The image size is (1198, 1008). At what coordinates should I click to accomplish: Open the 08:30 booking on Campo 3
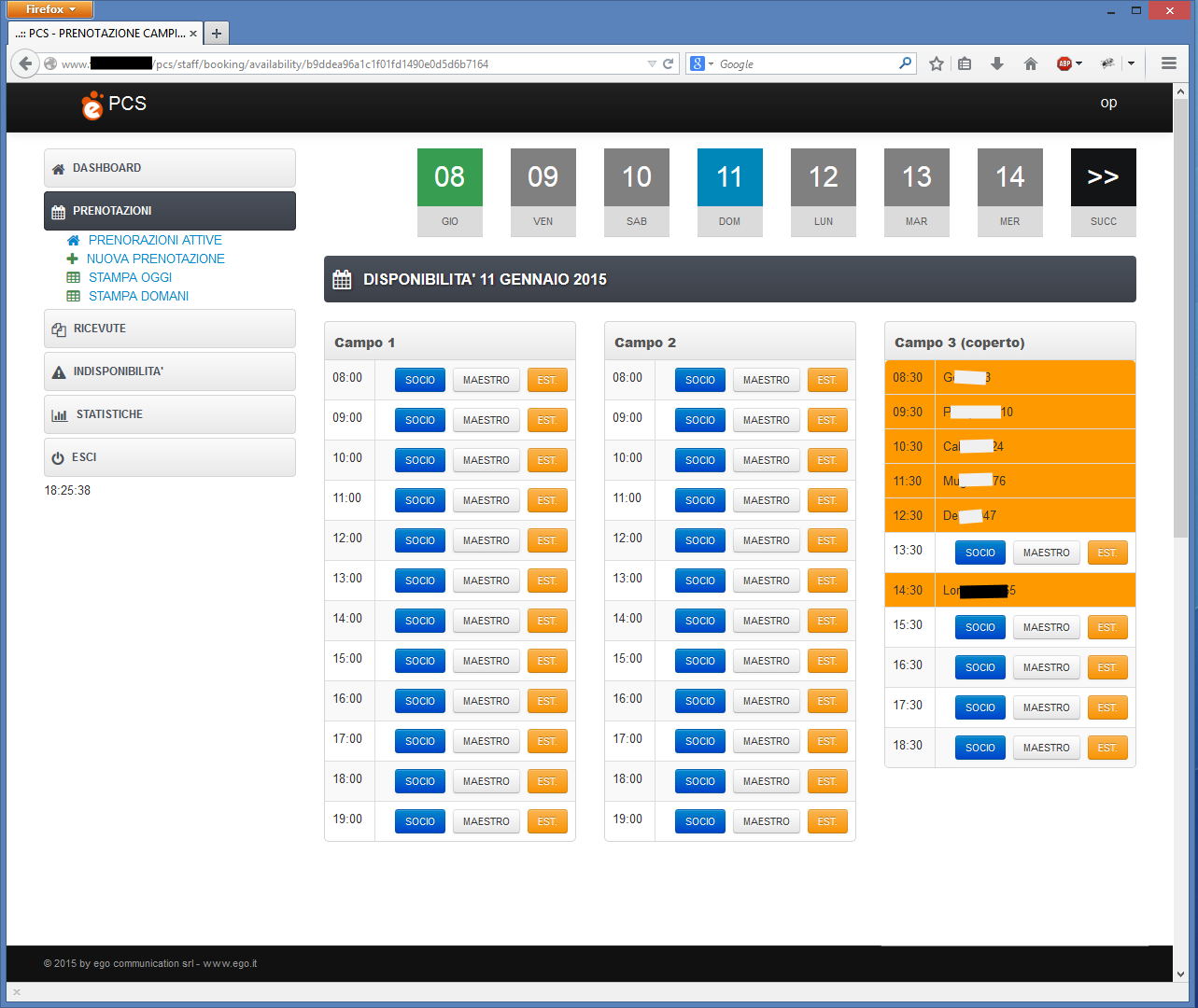click(x=1010, y=377)
